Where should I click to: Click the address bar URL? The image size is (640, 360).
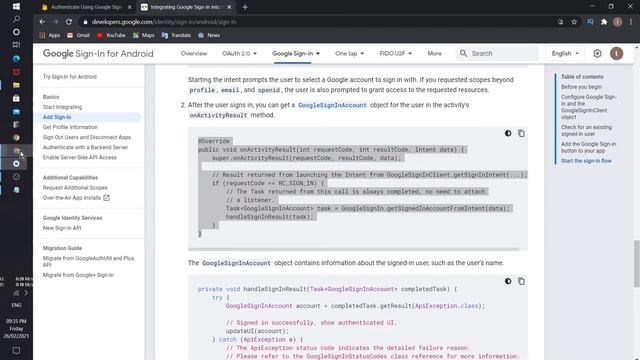click(x=164, y=22)
